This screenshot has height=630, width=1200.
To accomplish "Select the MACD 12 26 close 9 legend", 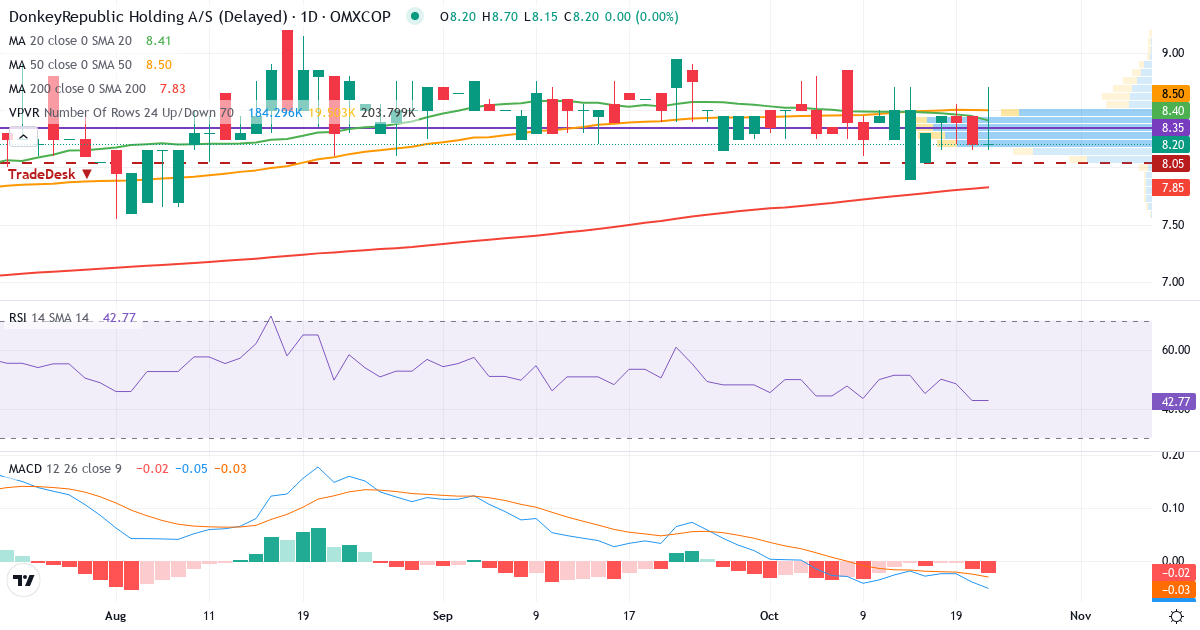I will [x=67, y=468].
